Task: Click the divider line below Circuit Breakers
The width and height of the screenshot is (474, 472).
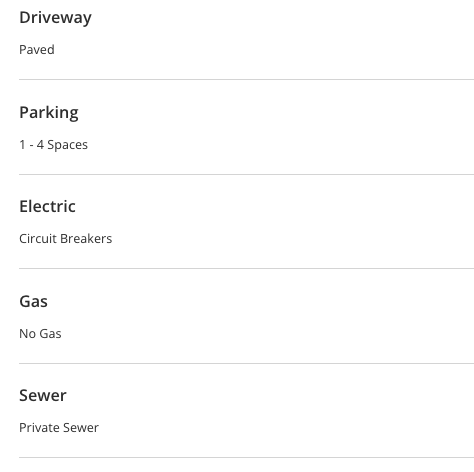Action: [247, 268]
